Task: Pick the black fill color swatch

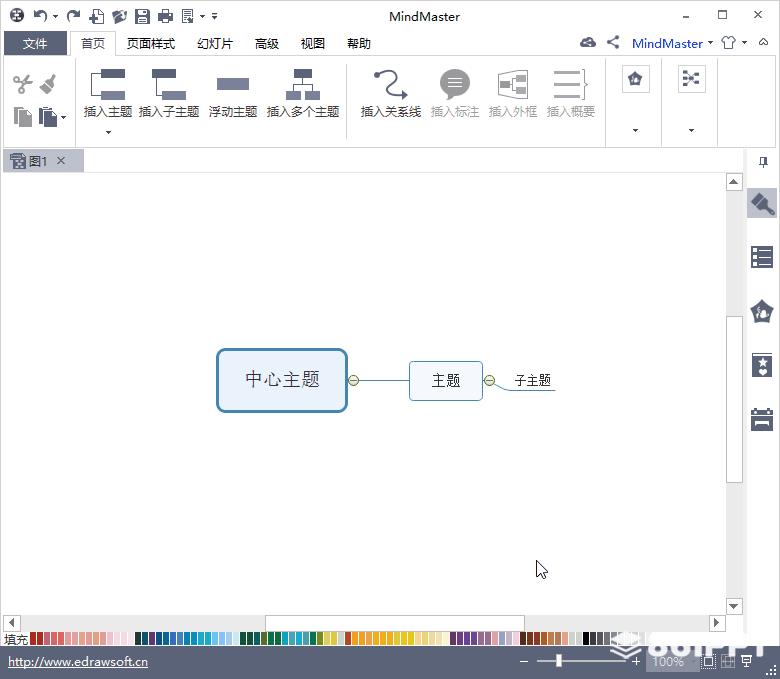Action: click(586, 638)
